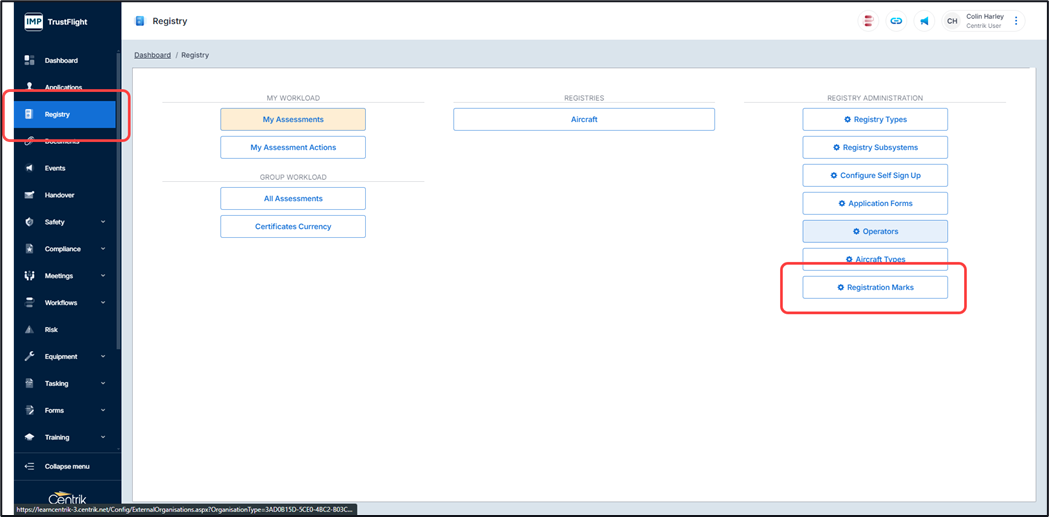Open Certificates Currency
The height and width of the screenshot is (517, 1049).
(x=293, y=226)
